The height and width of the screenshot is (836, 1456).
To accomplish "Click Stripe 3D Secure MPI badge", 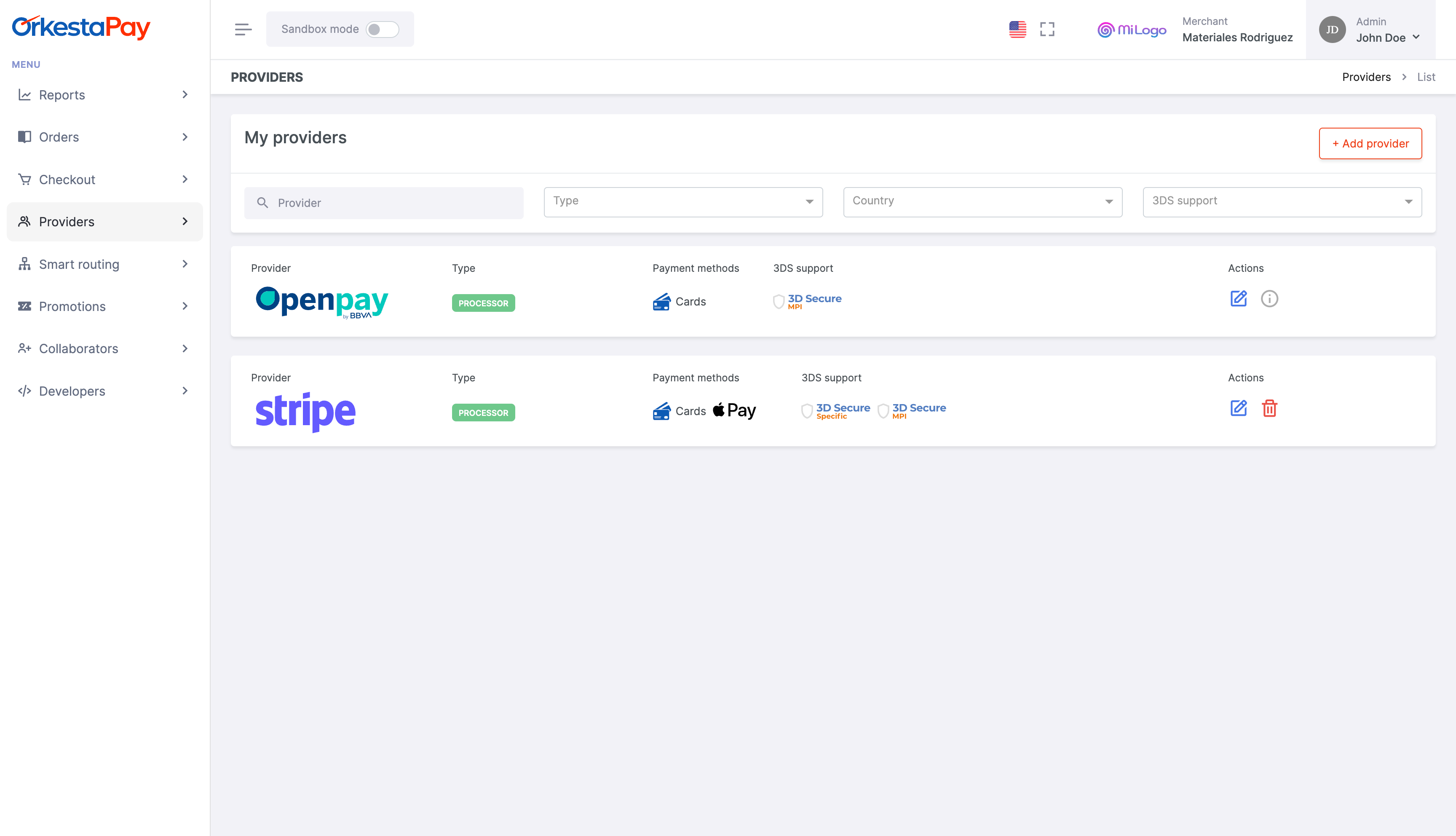I will tap(911, 411).
